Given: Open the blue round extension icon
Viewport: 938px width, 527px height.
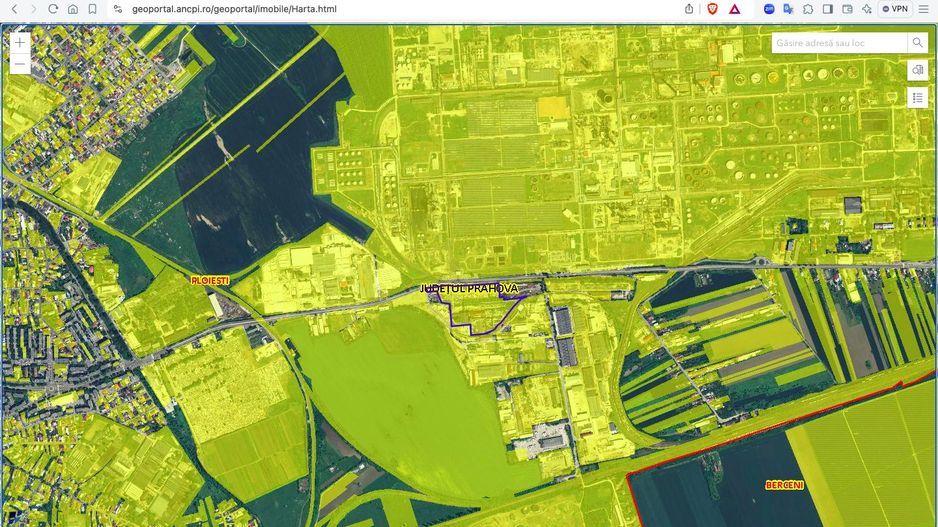Looking at the screenshot, I should (769, 9).
